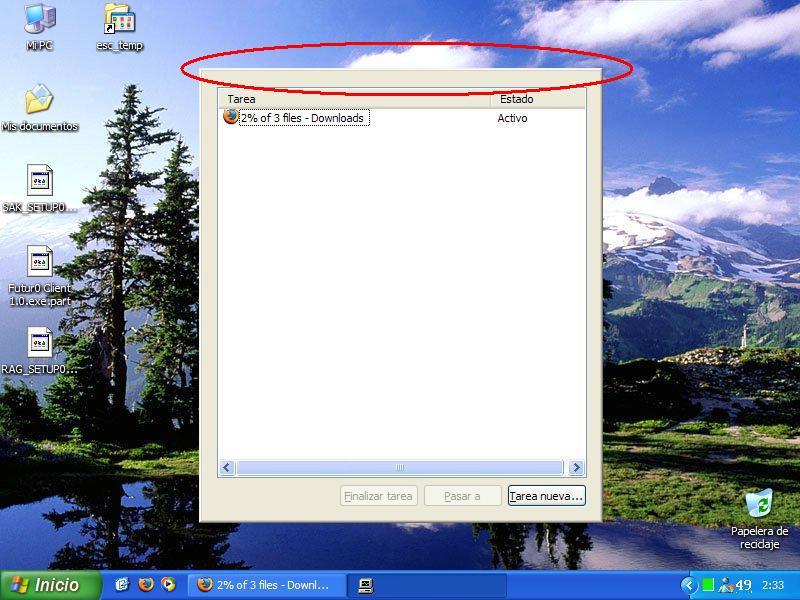Click the 49 tray indicator
This screenshot has height=600, width=800.
pyautogui.click(x=743, y=585)
